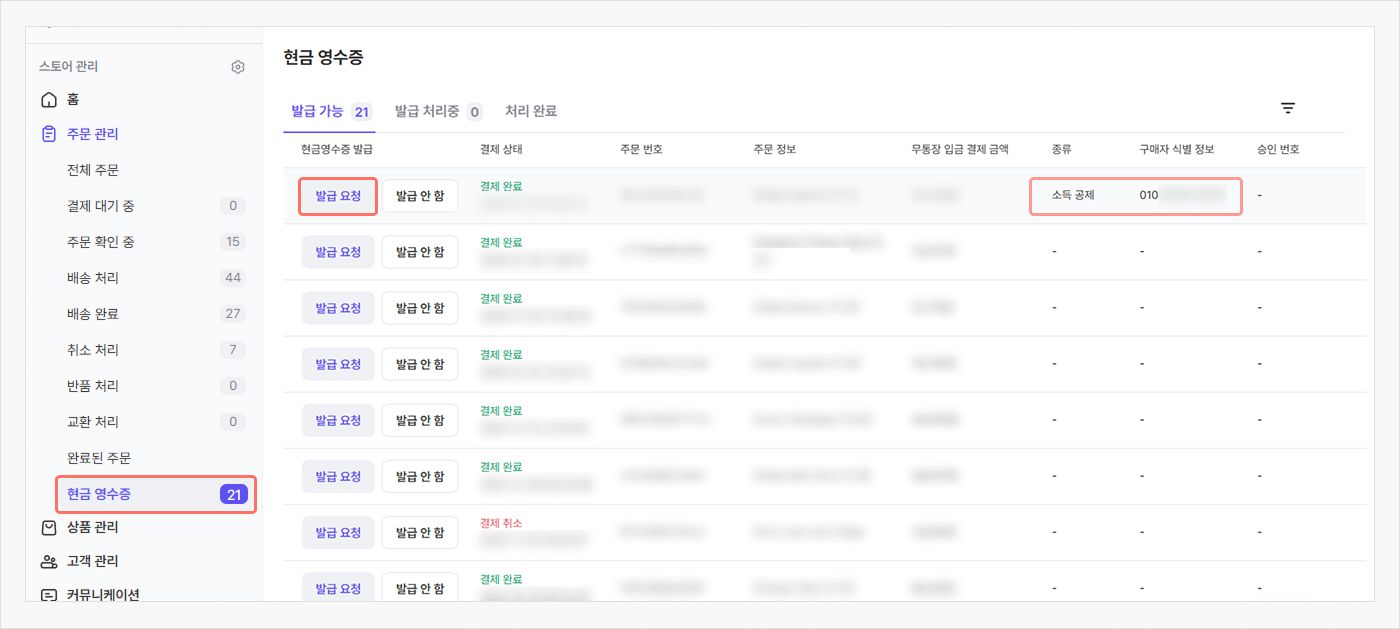Screen dimensions: 1400x629
Task: Switch to the 발급 처리중 tab
Action: coord(438,112)
